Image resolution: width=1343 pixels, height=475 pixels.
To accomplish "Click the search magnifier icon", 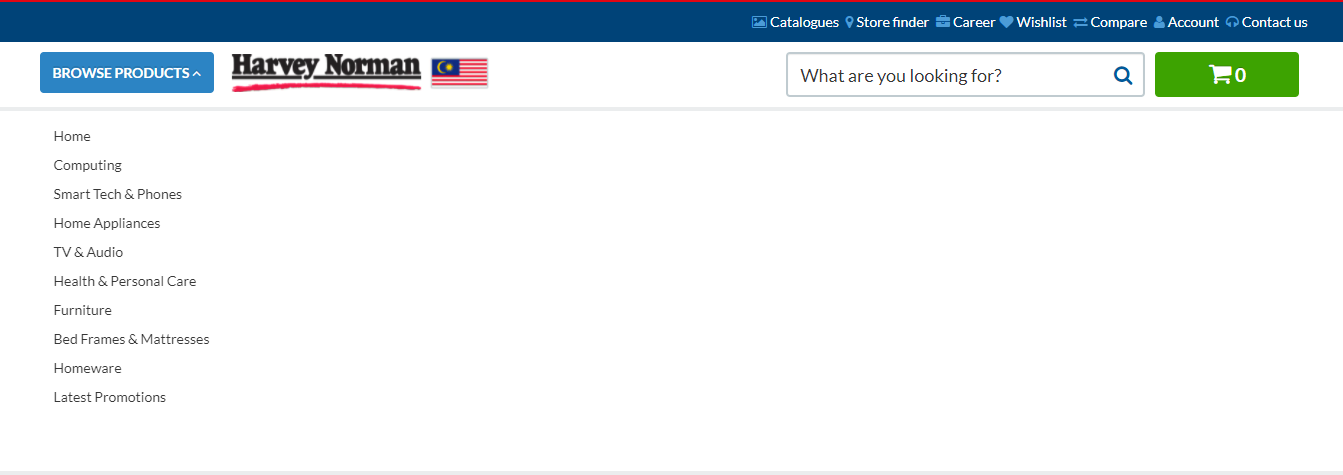I will [x=1123, y=75].
